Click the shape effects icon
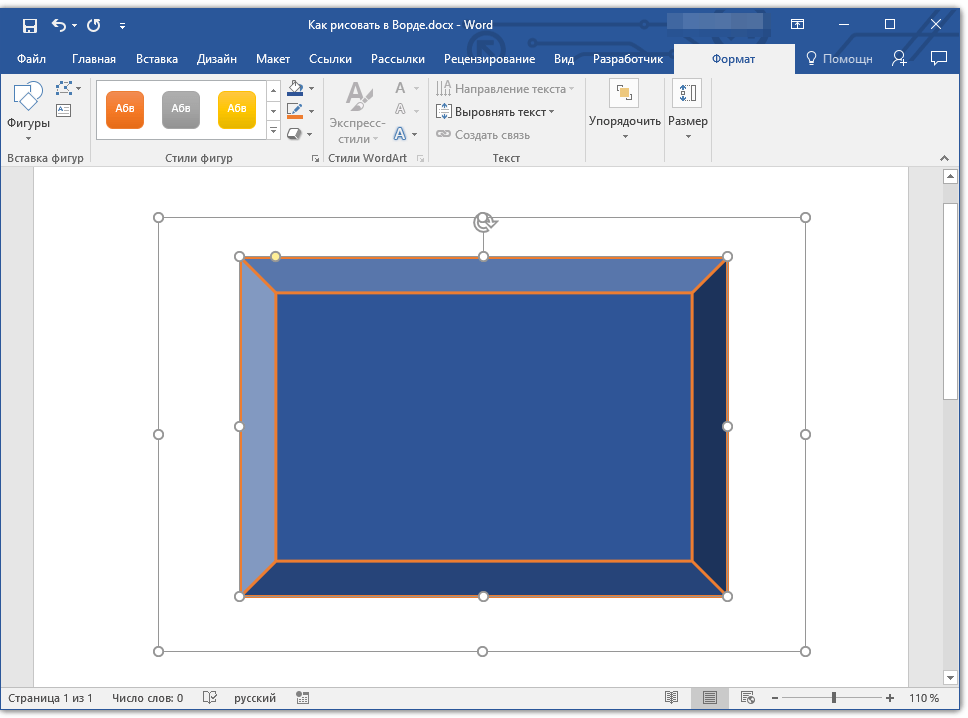The height and width of the screenshot is (718, 968). click(294, 133)
